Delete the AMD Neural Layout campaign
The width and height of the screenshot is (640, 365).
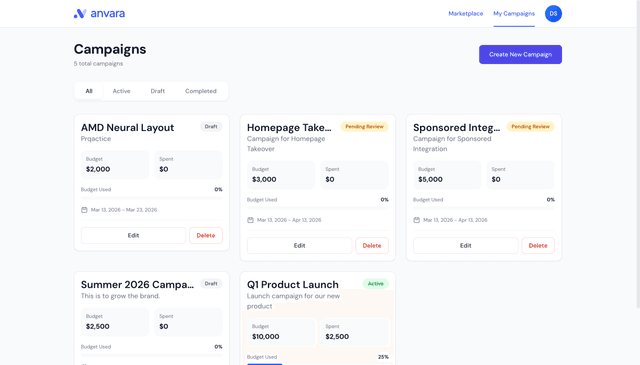coord(206,236)
